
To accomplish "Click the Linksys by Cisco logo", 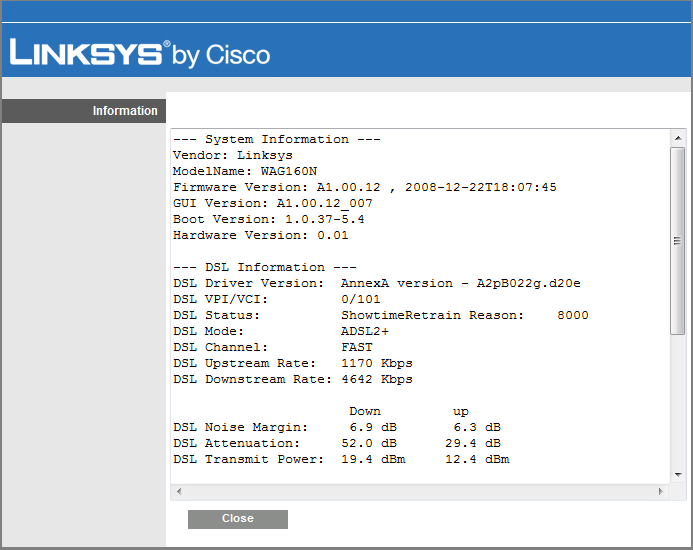I will 140,53.
